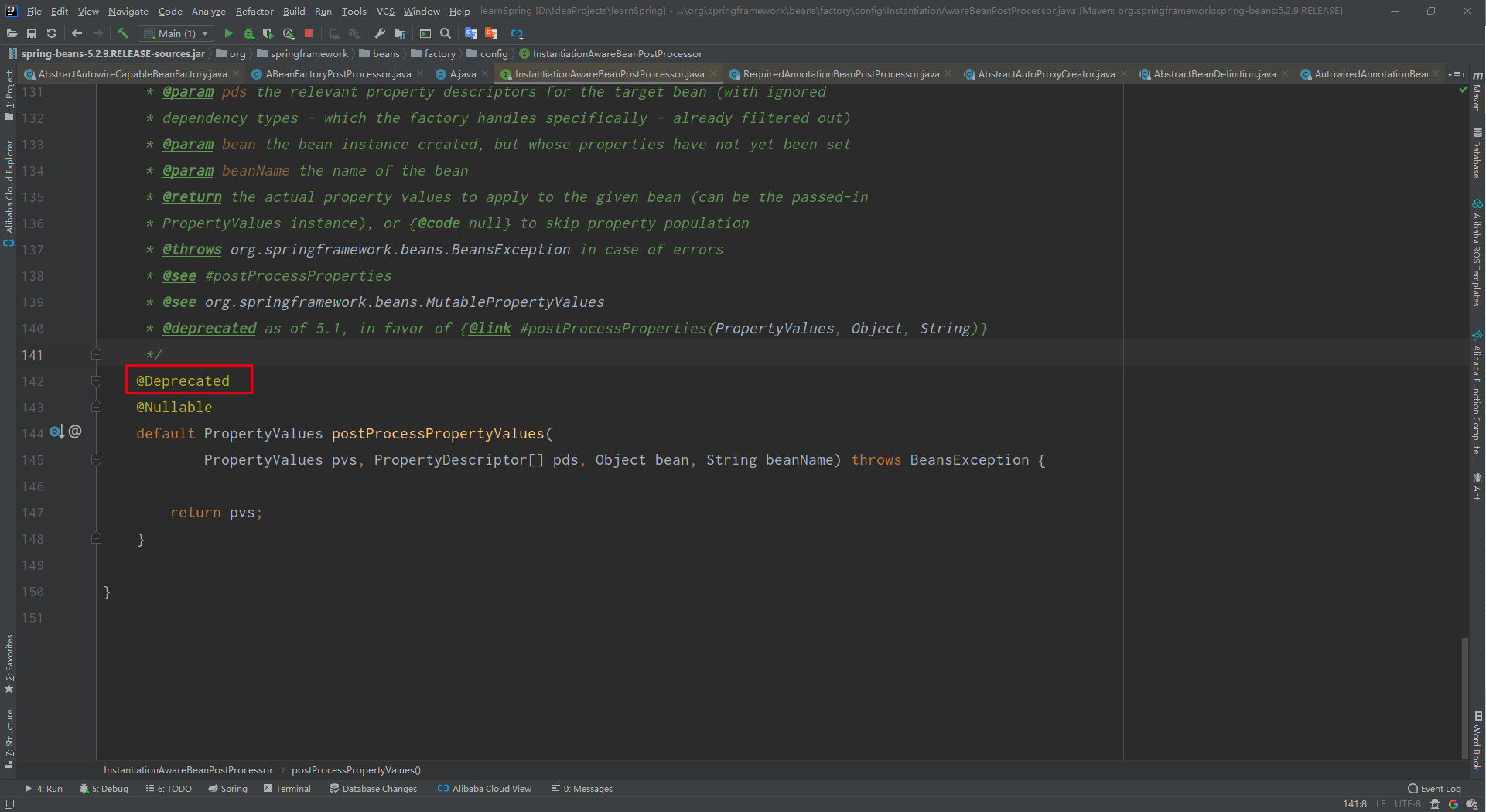Switch to the RequiredAnnotationBeanPostProcessor.java tab

tap(840, 74)
